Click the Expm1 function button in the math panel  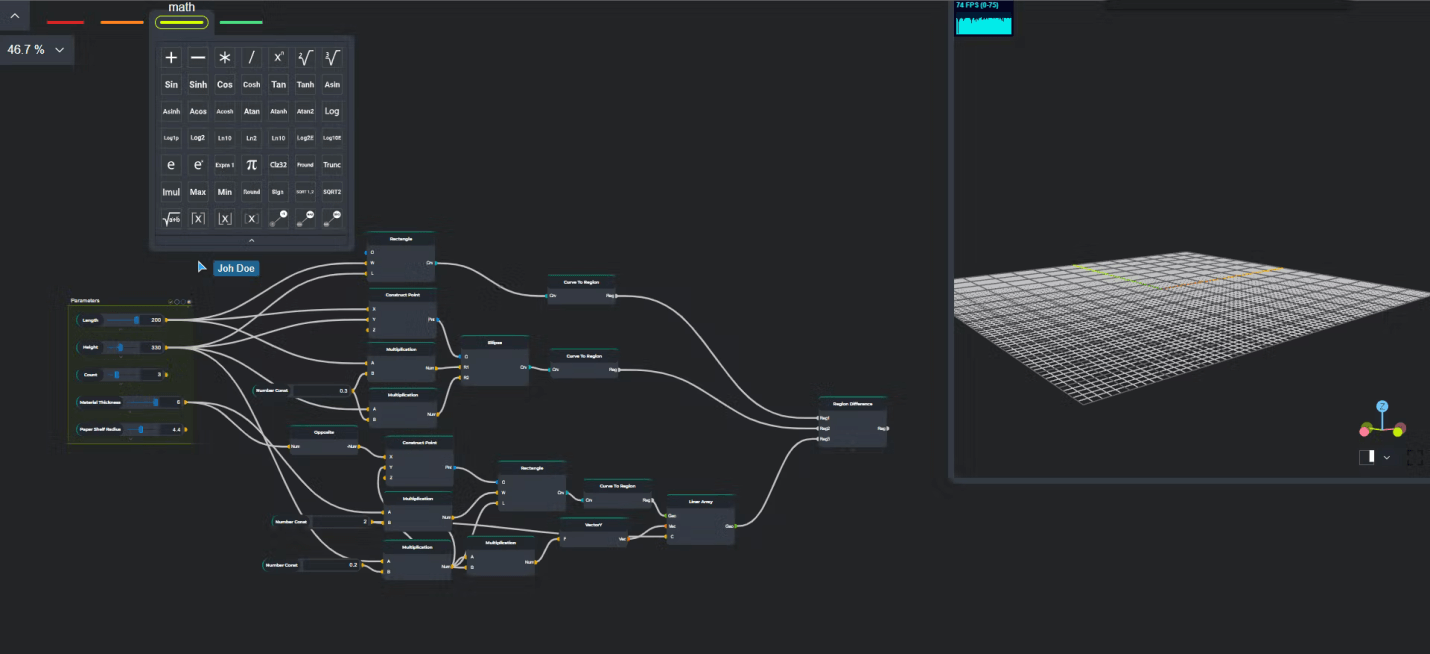point(224,165)
